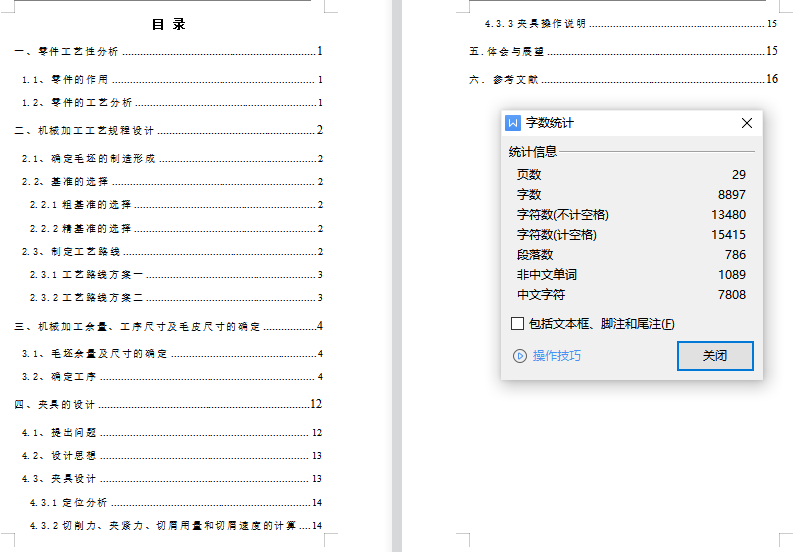Click the 目录 heading on the page
Viewport: 794px width, 552px height.
tap(168, 24)
